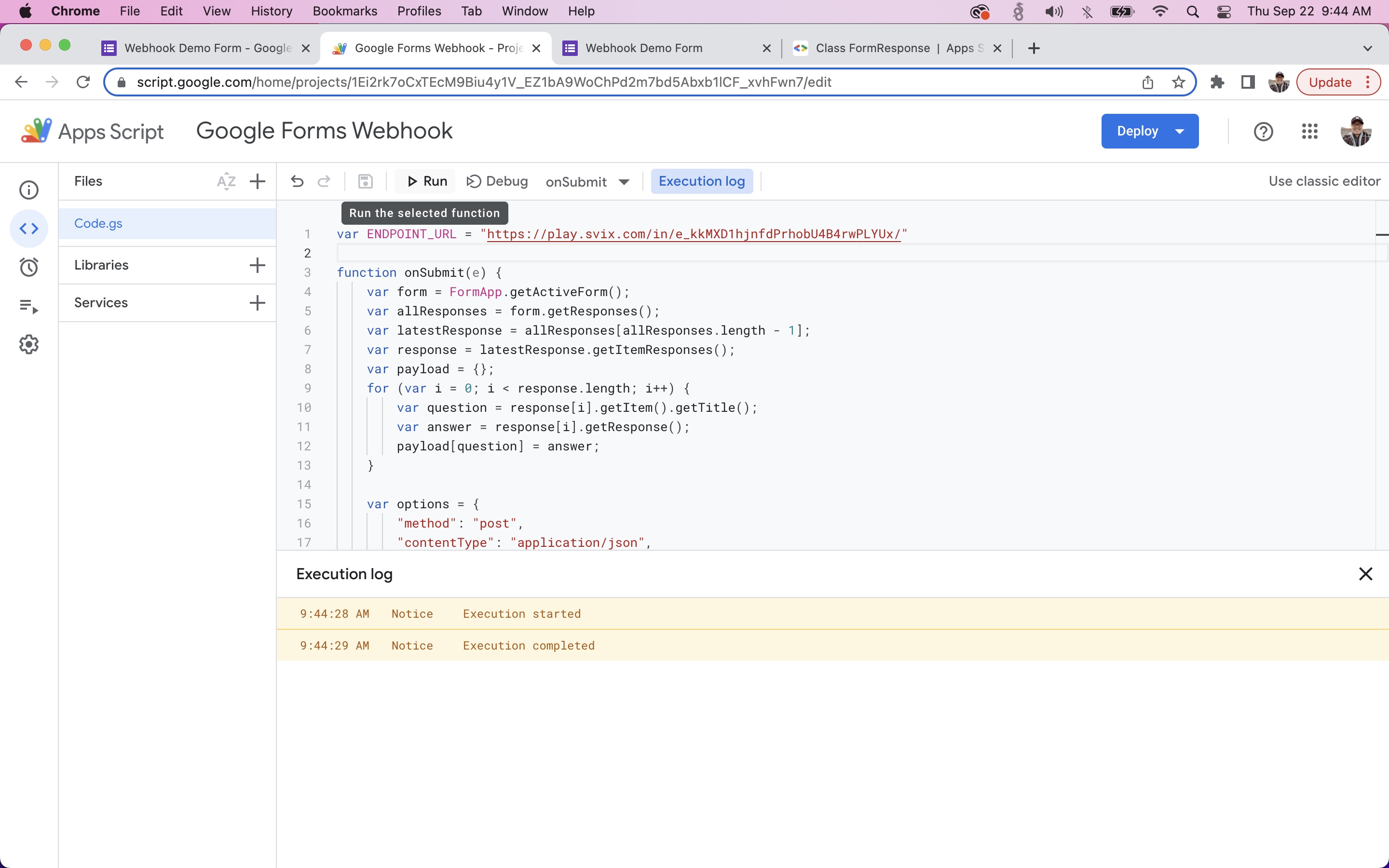The height and width of the screenshot is (868, 1389).
Task: Open Chrome tab search chevron
Action: tap(1367, 48)
